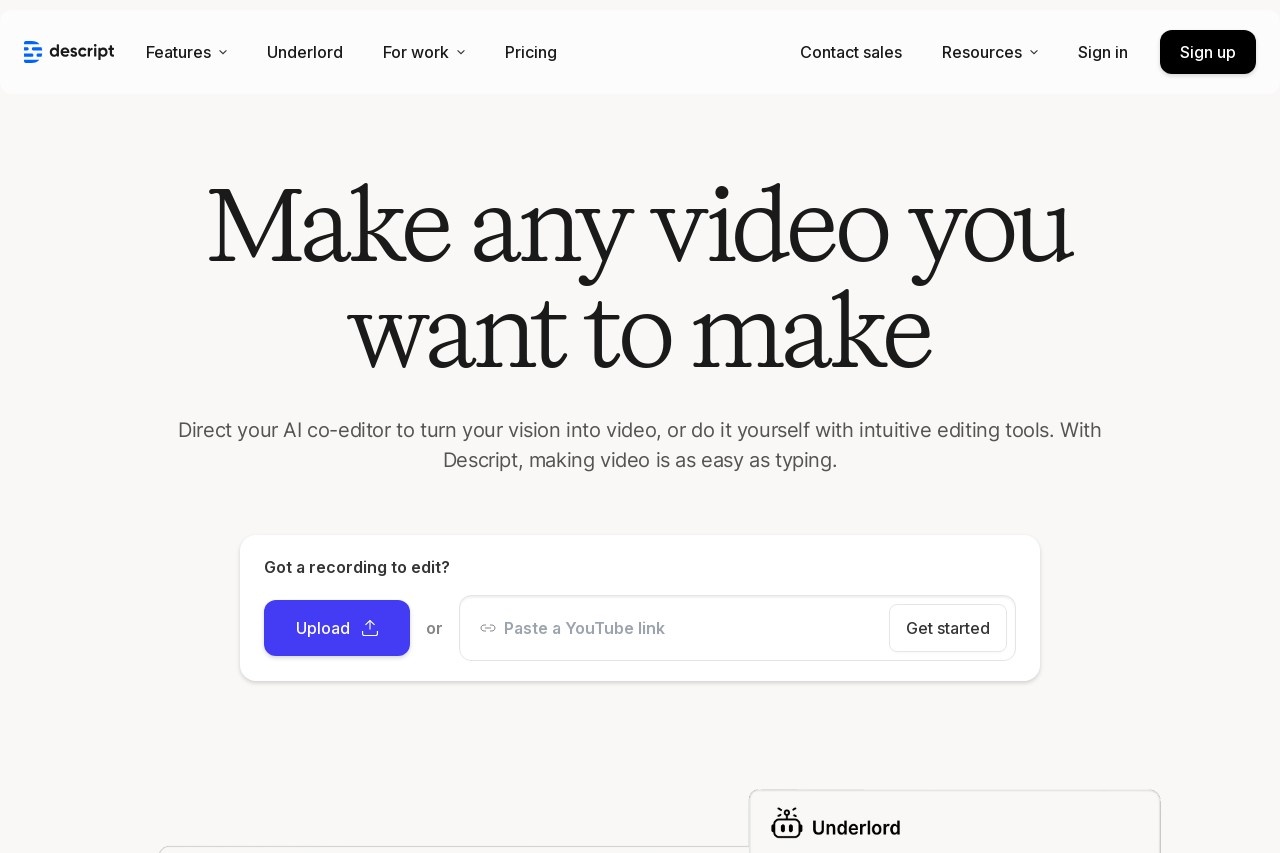The height and width of the screenshot is (853, 1280).
Task: Click the black Sign up button
Action: [x=1208, y=52]
